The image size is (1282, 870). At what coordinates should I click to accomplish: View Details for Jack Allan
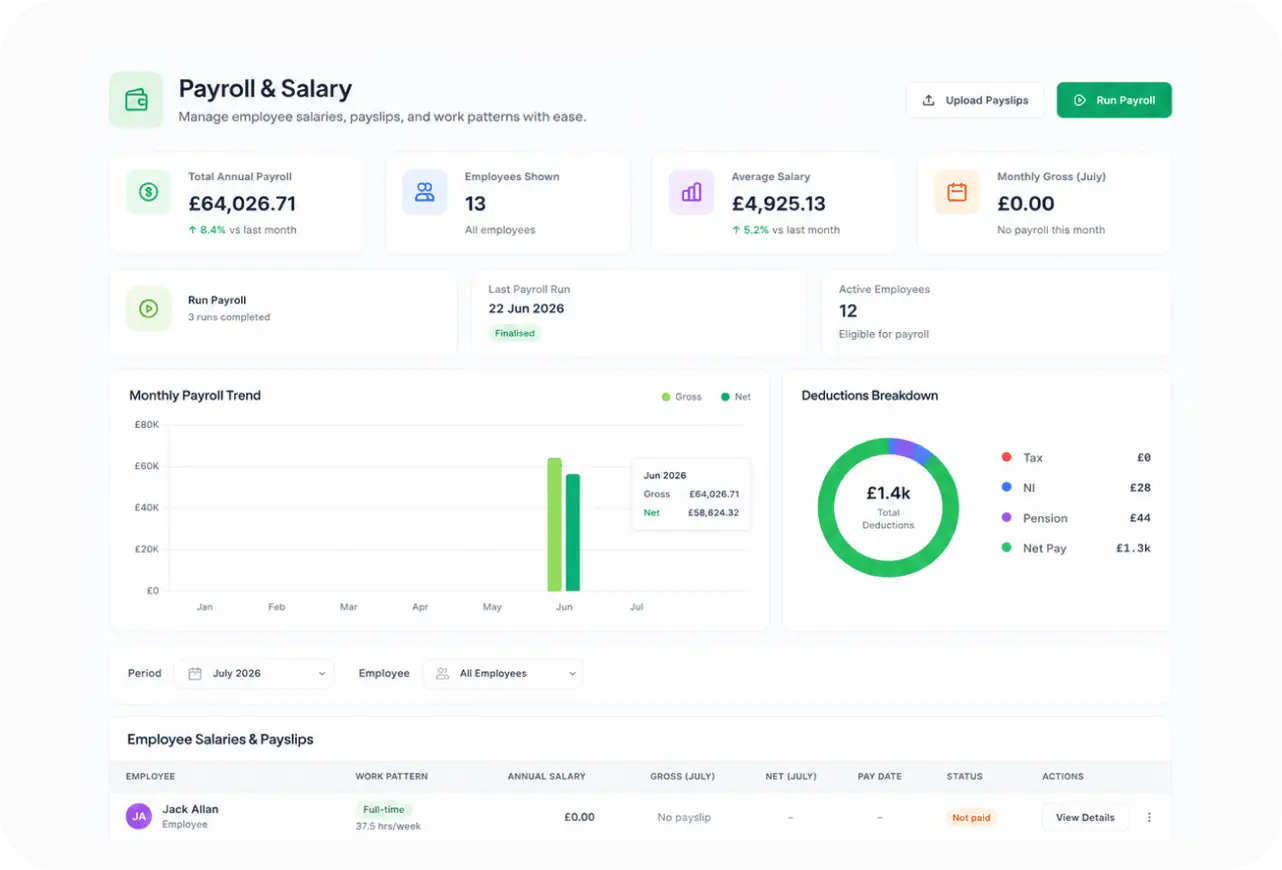click(x=1085, y=817)
